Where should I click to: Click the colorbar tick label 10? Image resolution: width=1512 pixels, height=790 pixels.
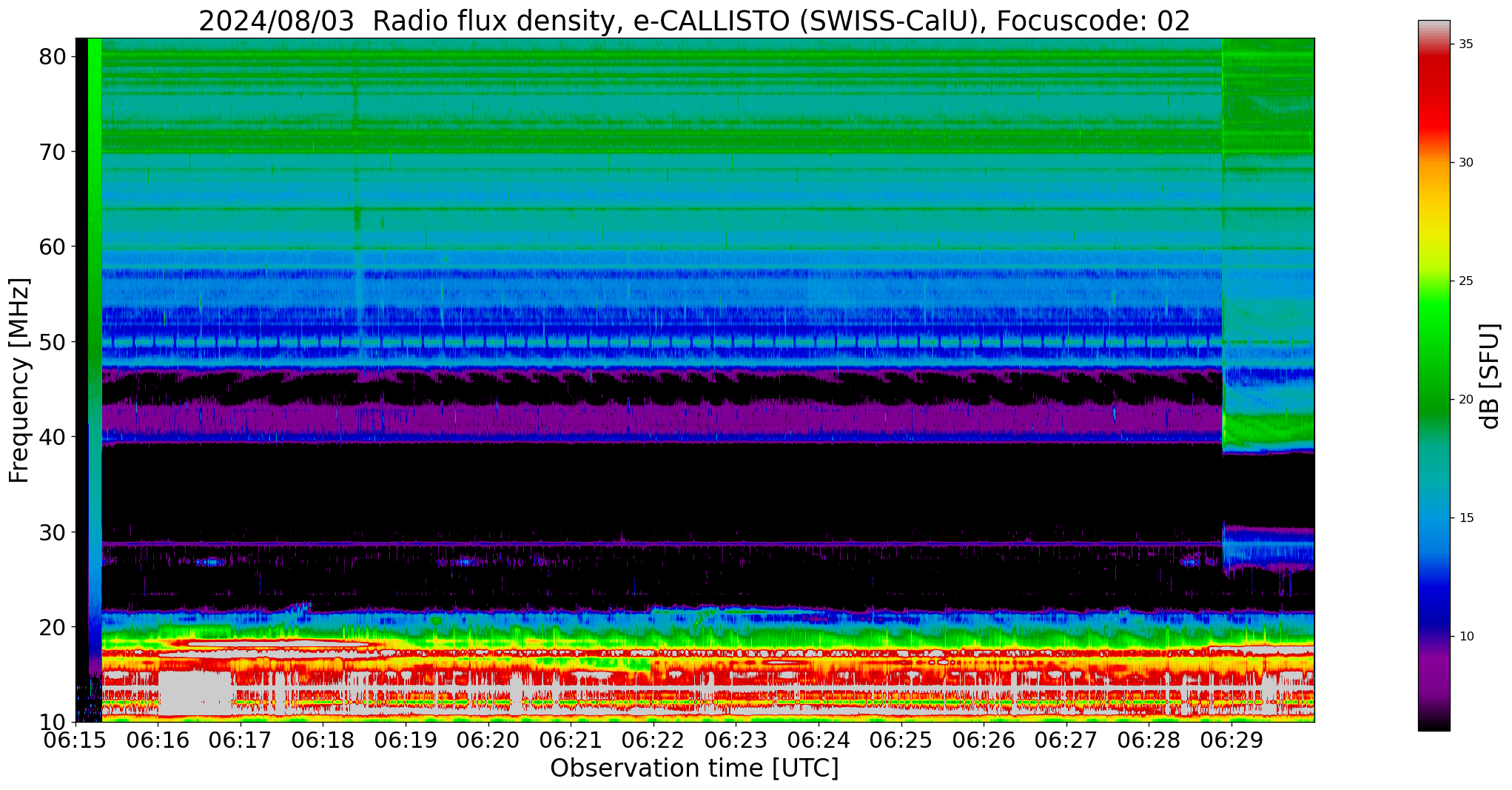(1466, 637)
